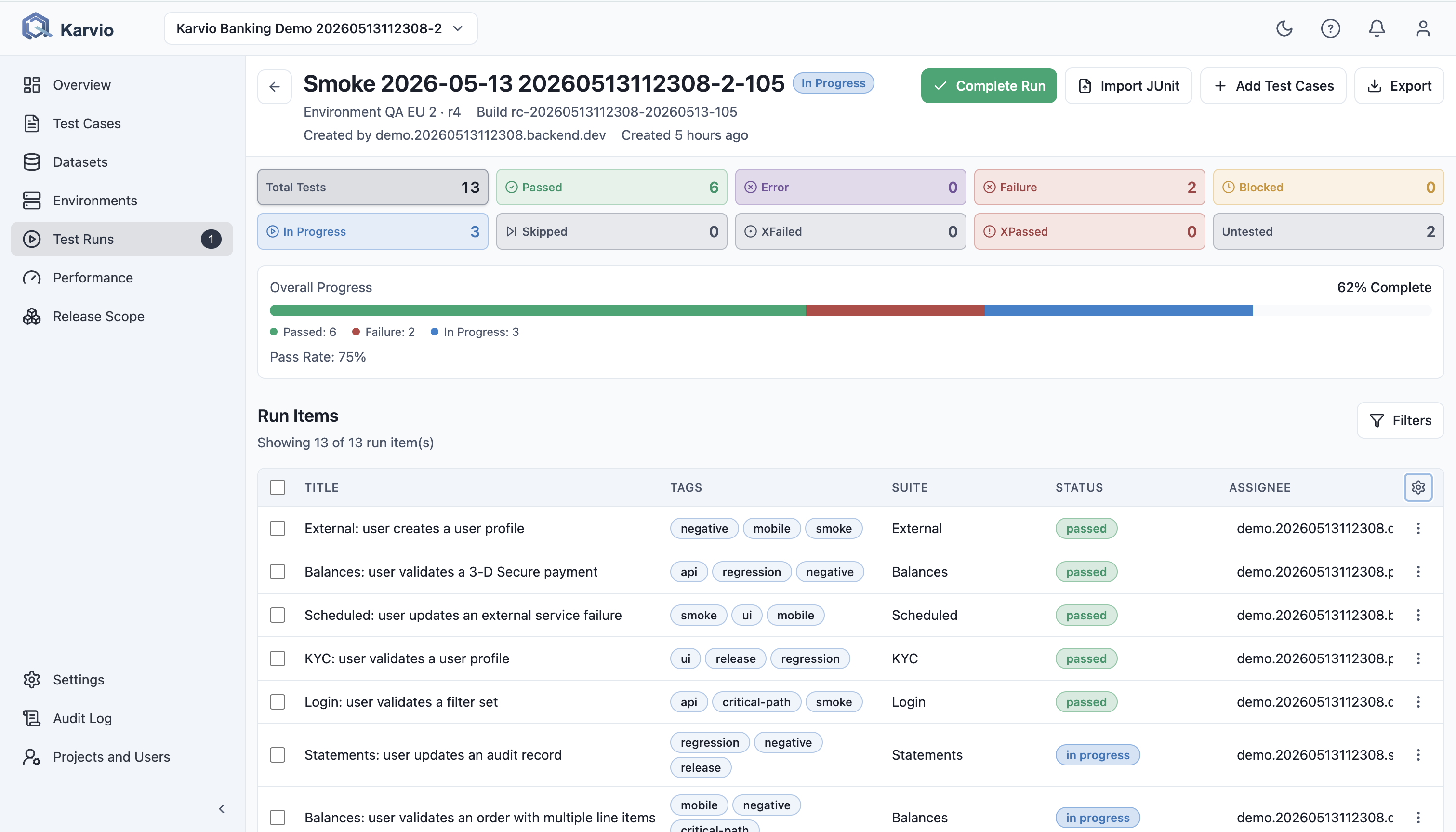Select the Login filter set row checkbox
The height and width of the screenshot is (832, 1456).
[x=278, y=702]
